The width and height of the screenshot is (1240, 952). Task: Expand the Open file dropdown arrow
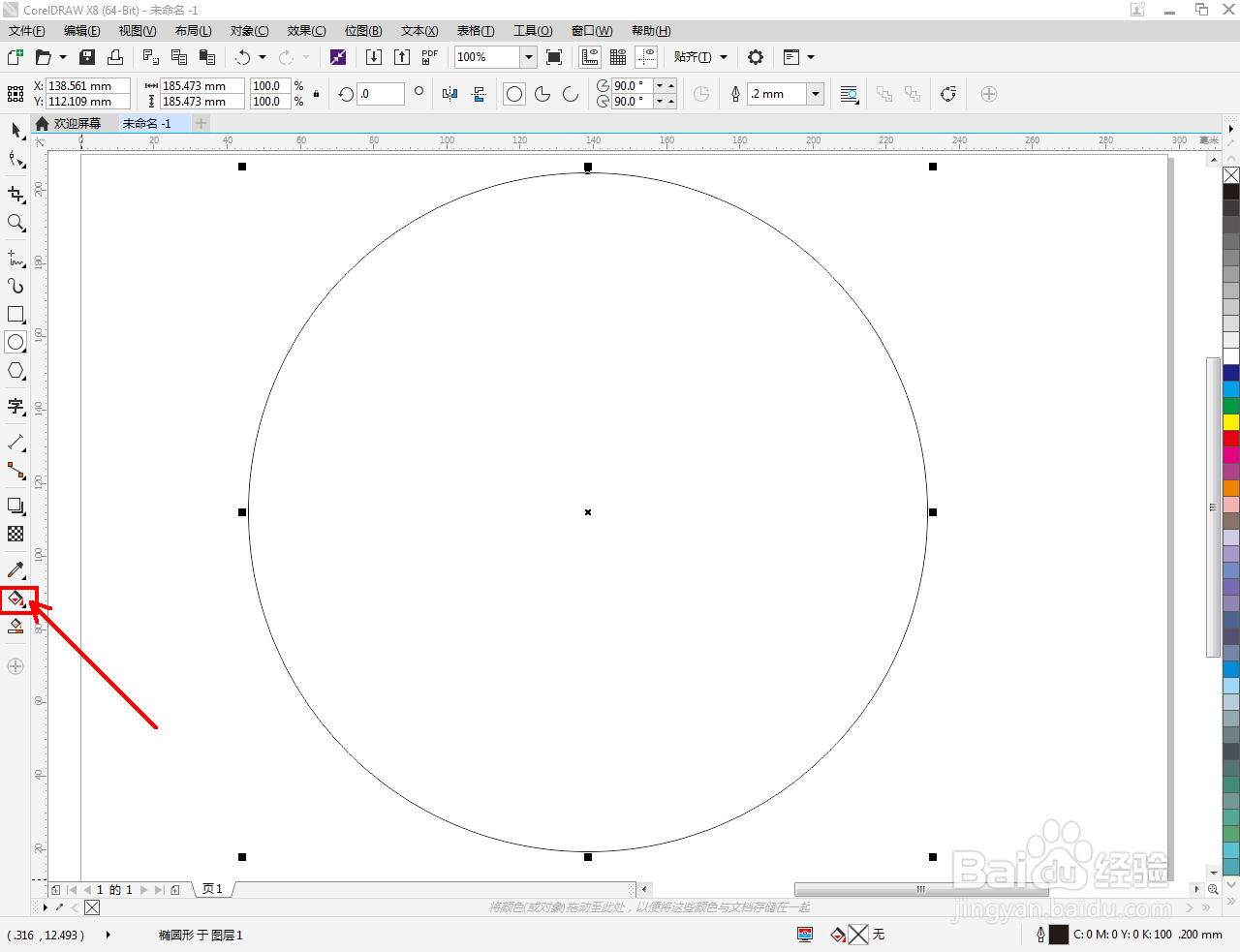(63, 57)
